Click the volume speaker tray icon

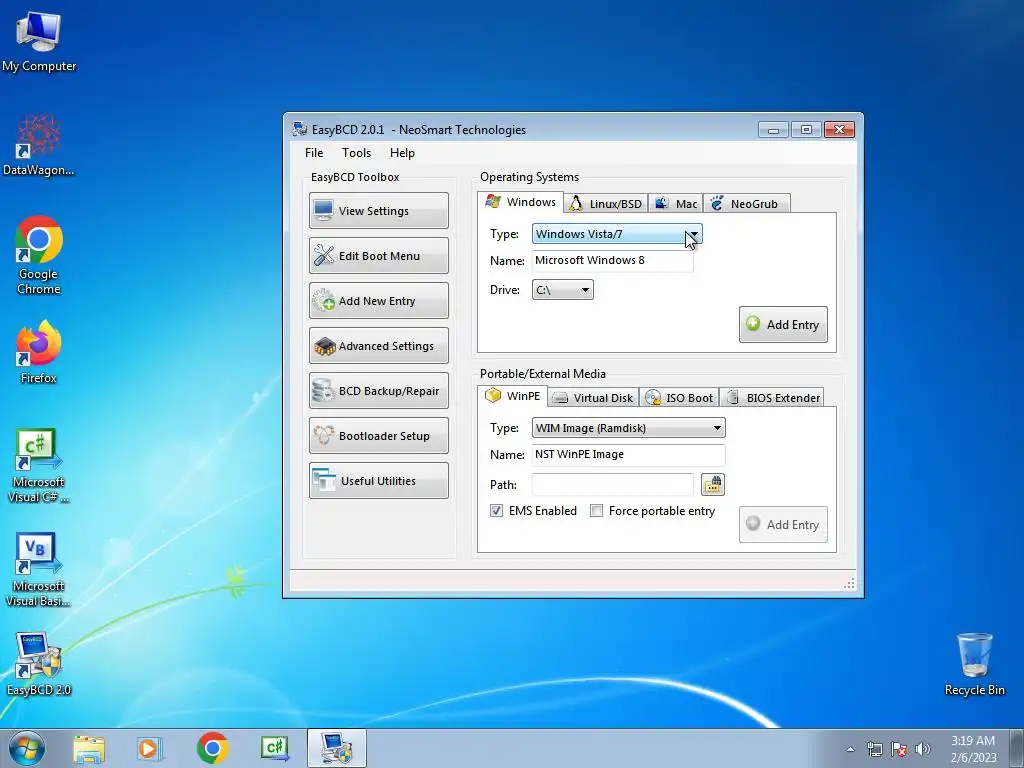923,749
